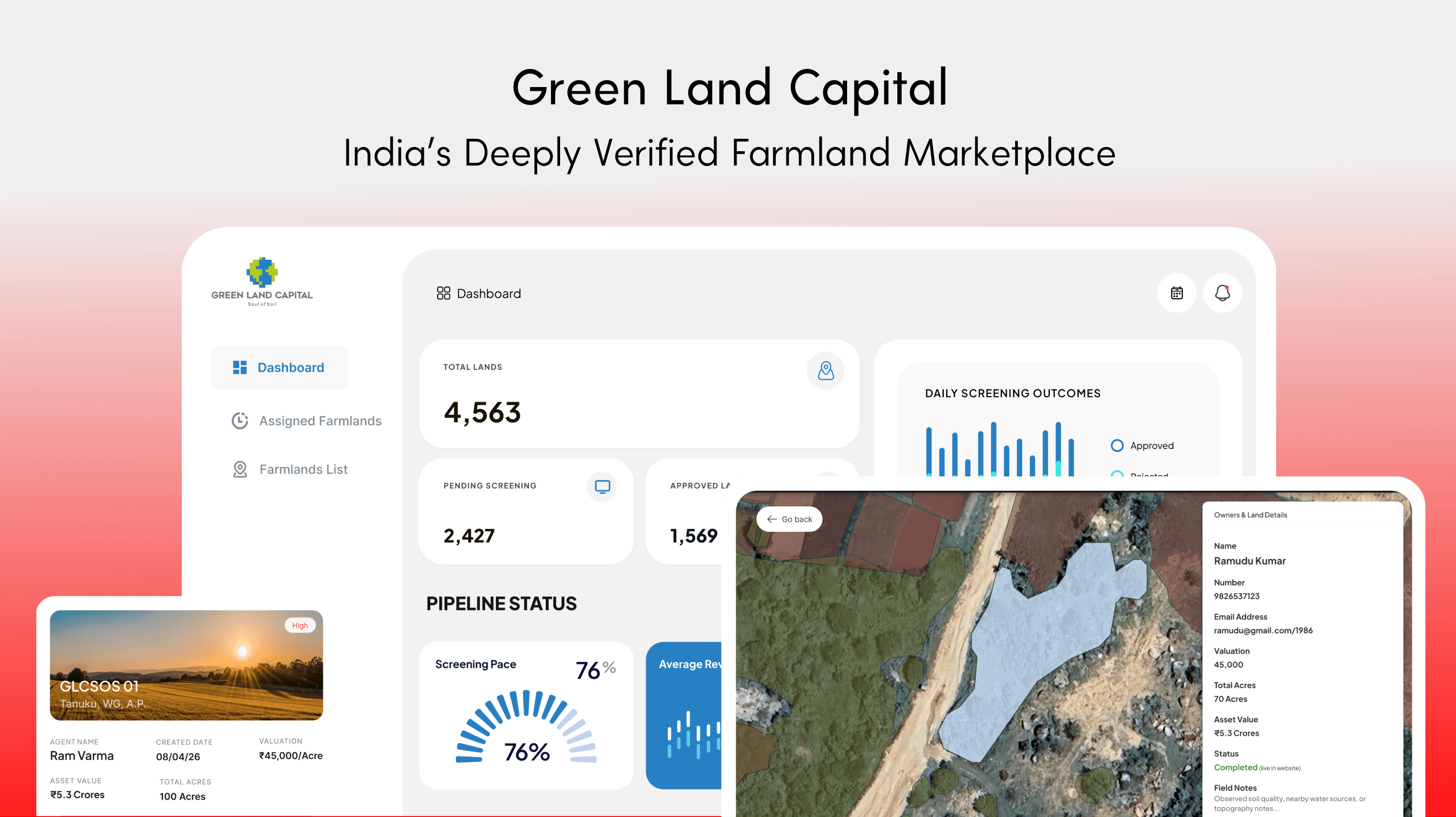Click the Screening Pace gauge

point(526,728)
